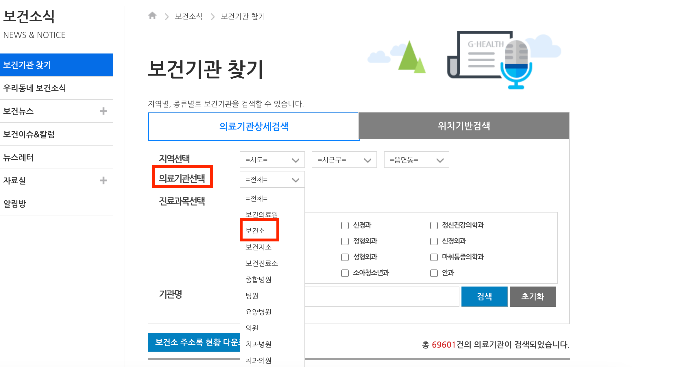Expand 자료실 submenu with plus icon
This screenshot has width=700, height=367.
[103, 180]
